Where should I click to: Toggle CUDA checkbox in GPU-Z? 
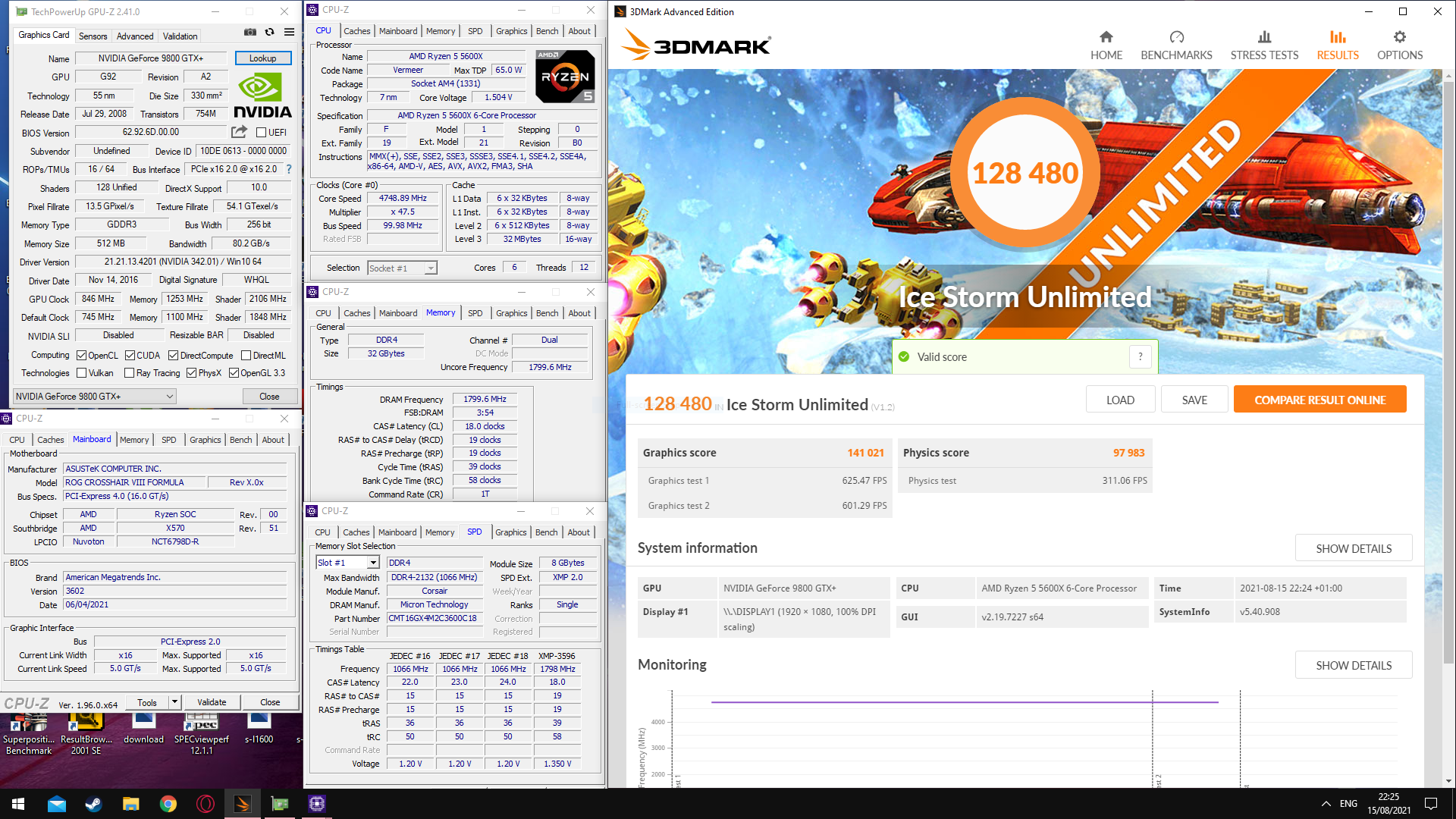pos(130,355)
